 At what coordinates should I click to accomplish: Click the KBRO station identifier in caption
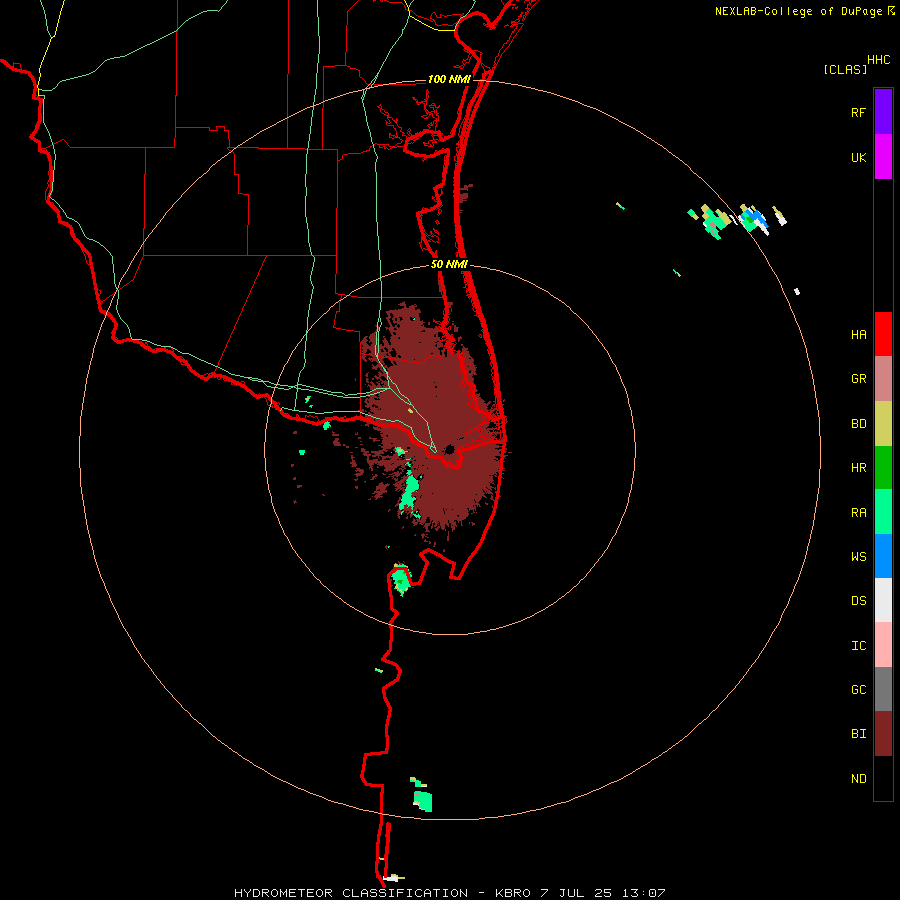tap(514, 893)
